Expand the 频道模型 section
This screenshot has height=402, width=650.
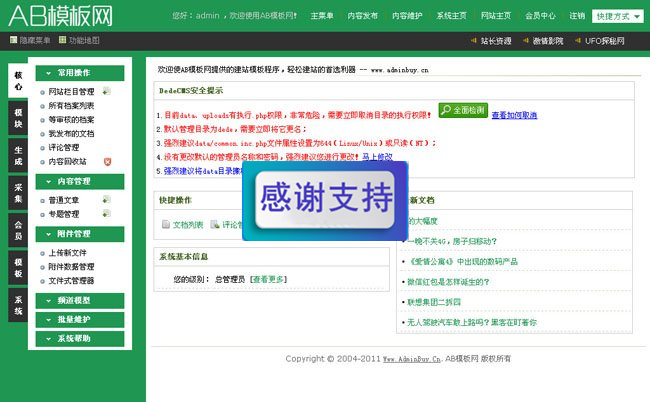(x=80, y=300)
